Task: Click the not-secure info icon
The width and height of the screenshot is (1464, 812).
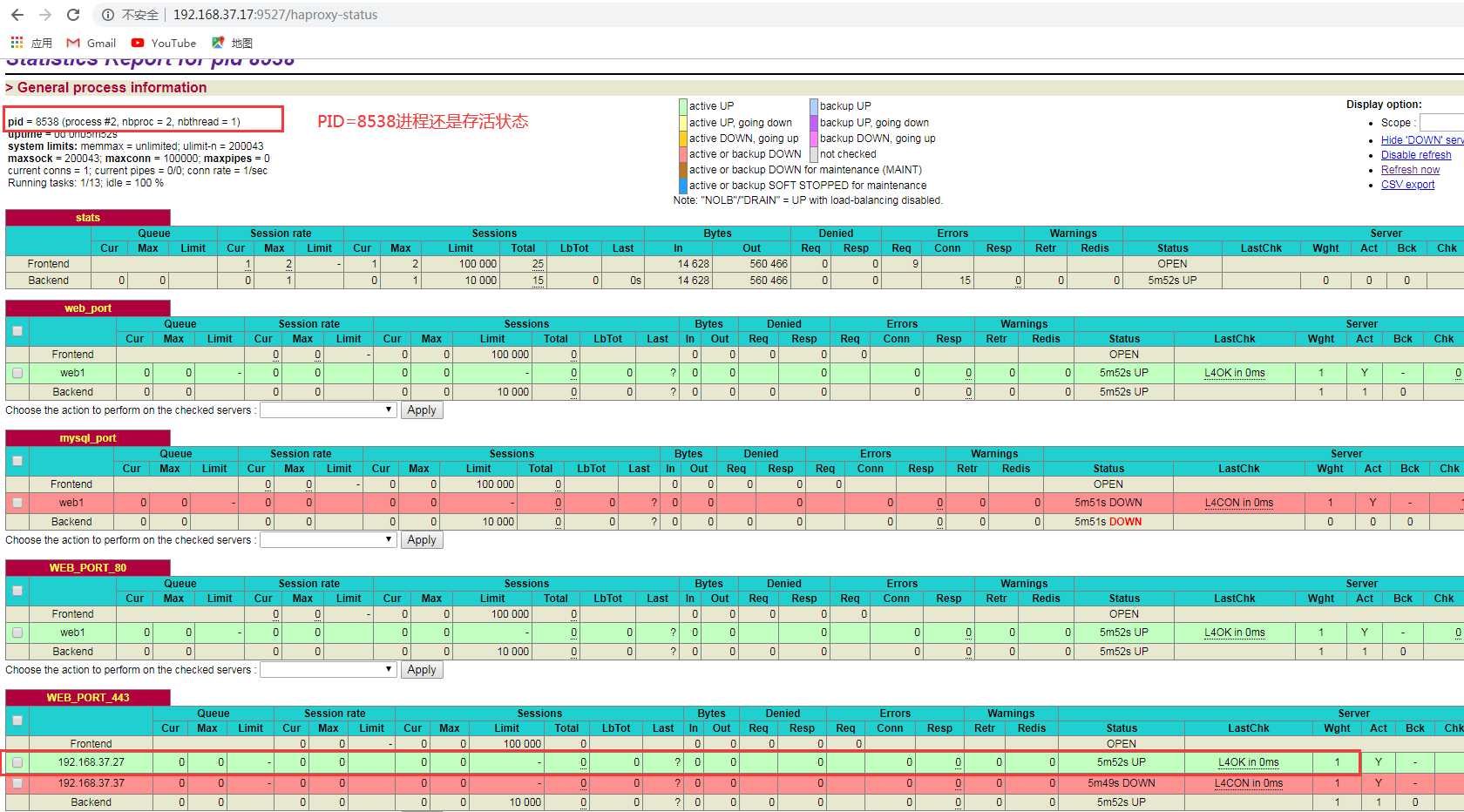Action: (108, 15)
